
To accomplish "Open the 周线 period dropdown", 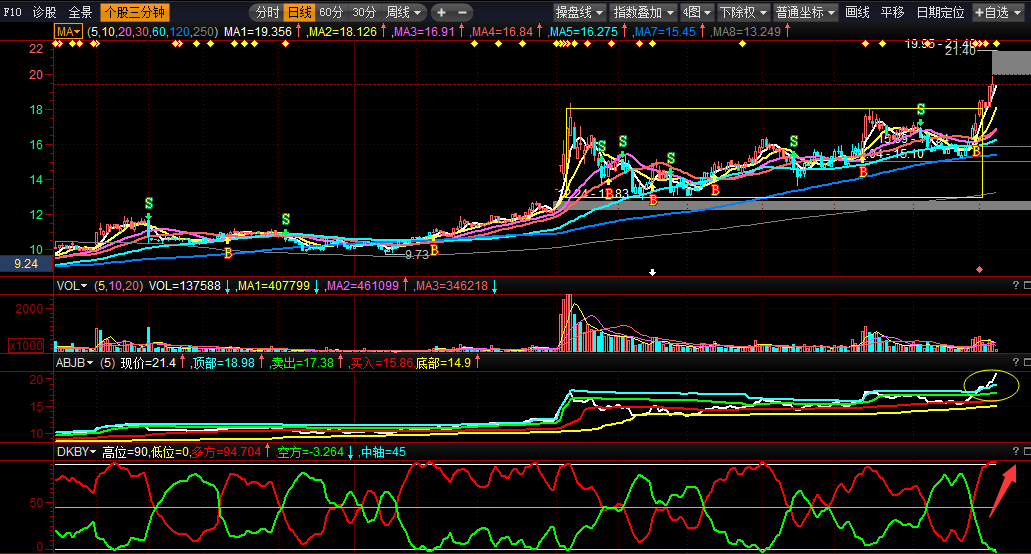I will (x=403, y=13).
